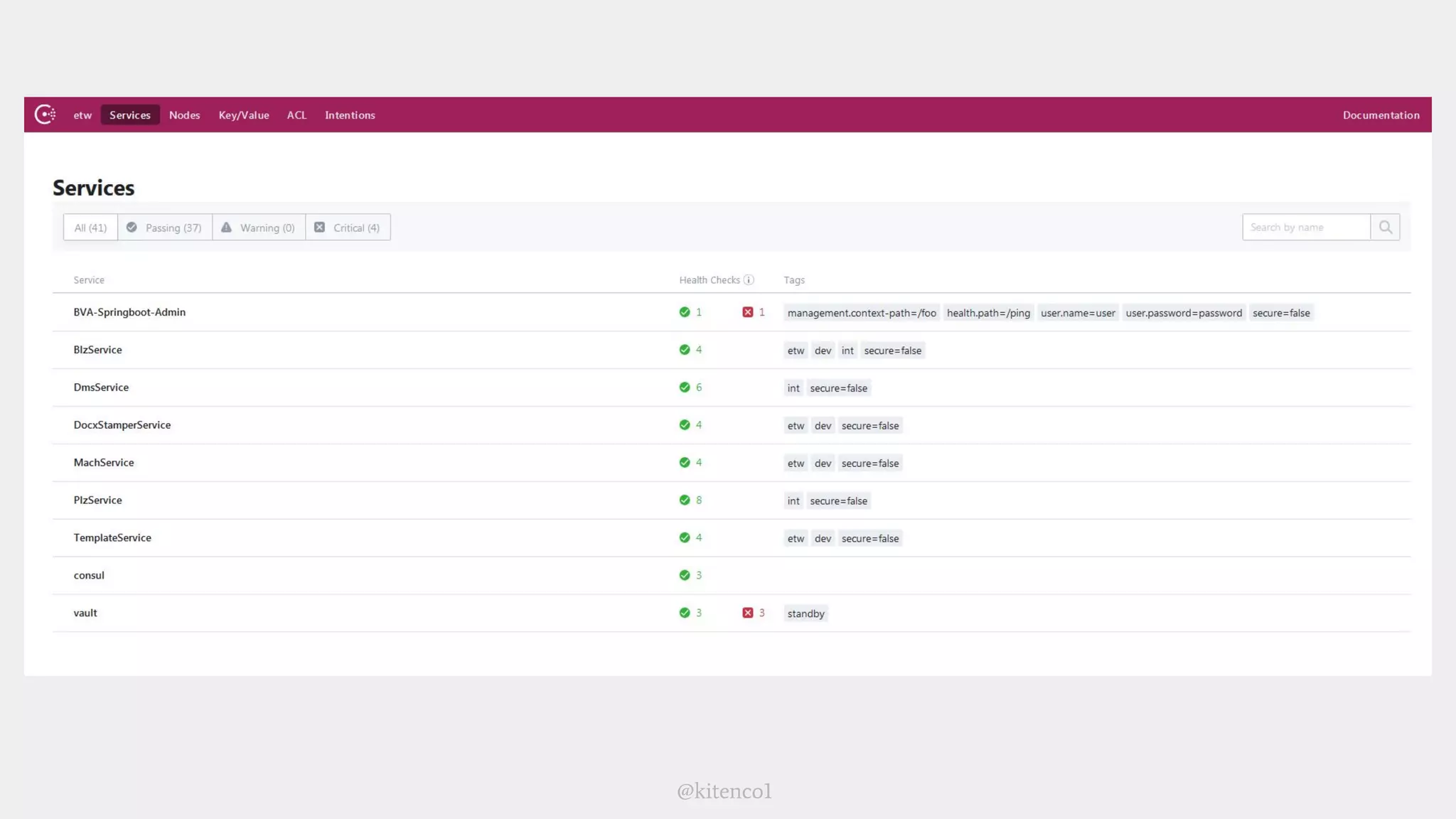
Task: Select the All (41) filter
Action: point(90,227)
